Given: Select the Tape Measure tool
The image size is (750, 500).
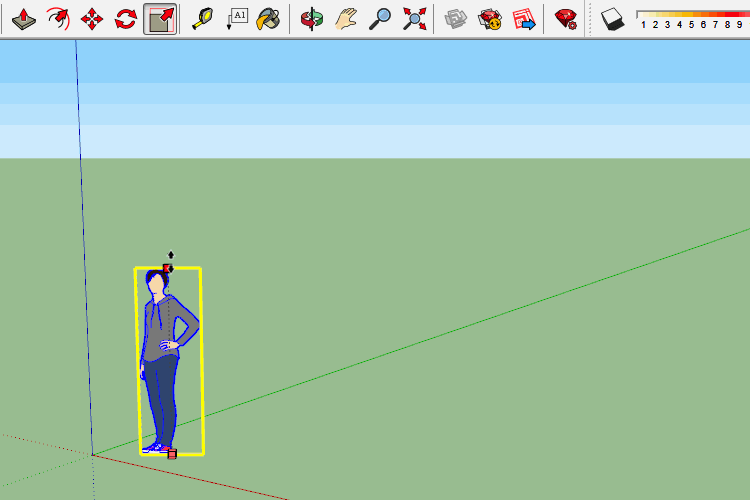Looking at the screenshot, I should pyautogui.click(x=203, y=18).
